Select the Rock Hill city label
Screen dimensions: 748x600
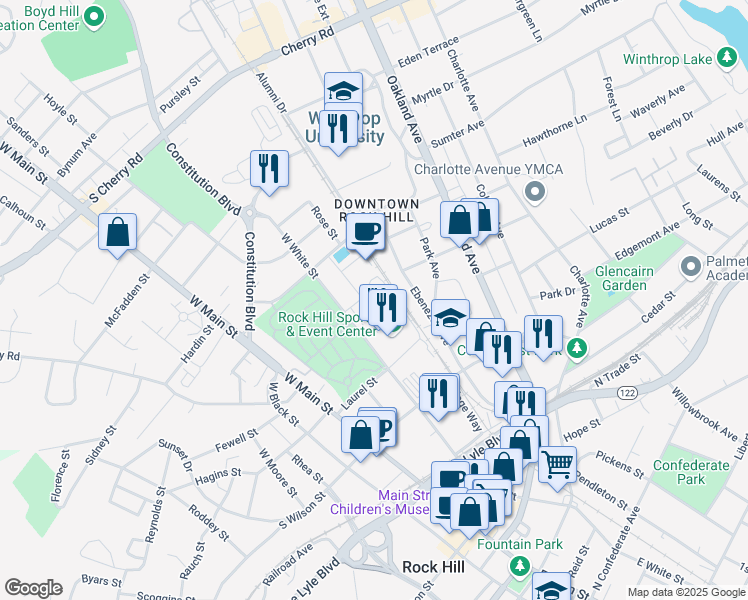click(433, 567)
